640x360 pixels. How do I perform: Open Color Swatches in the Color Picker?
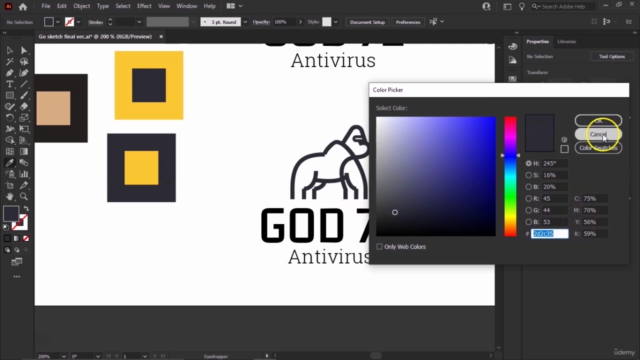(x=598, y=148)
